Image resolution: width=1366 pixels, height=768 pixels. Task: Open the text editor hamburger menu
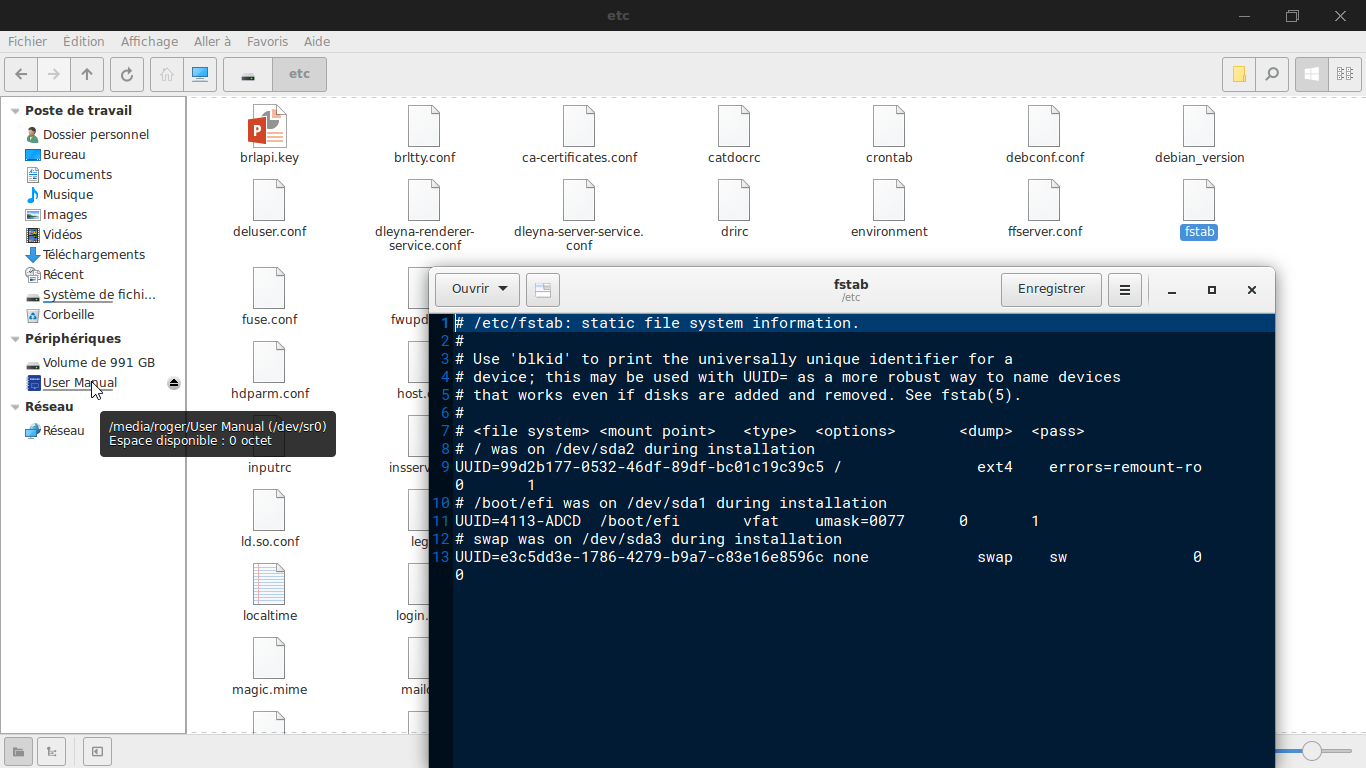click(x=1125, y=290)
